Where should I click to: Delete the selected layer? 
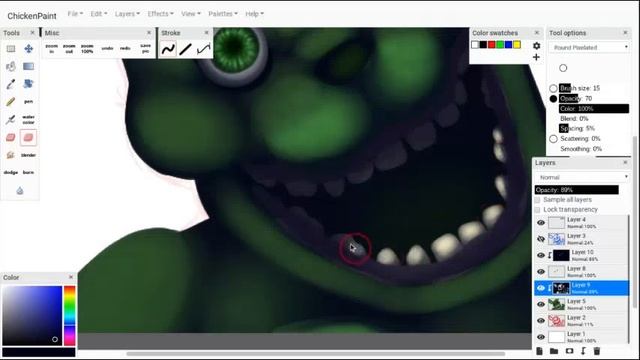tap(597, 351)
